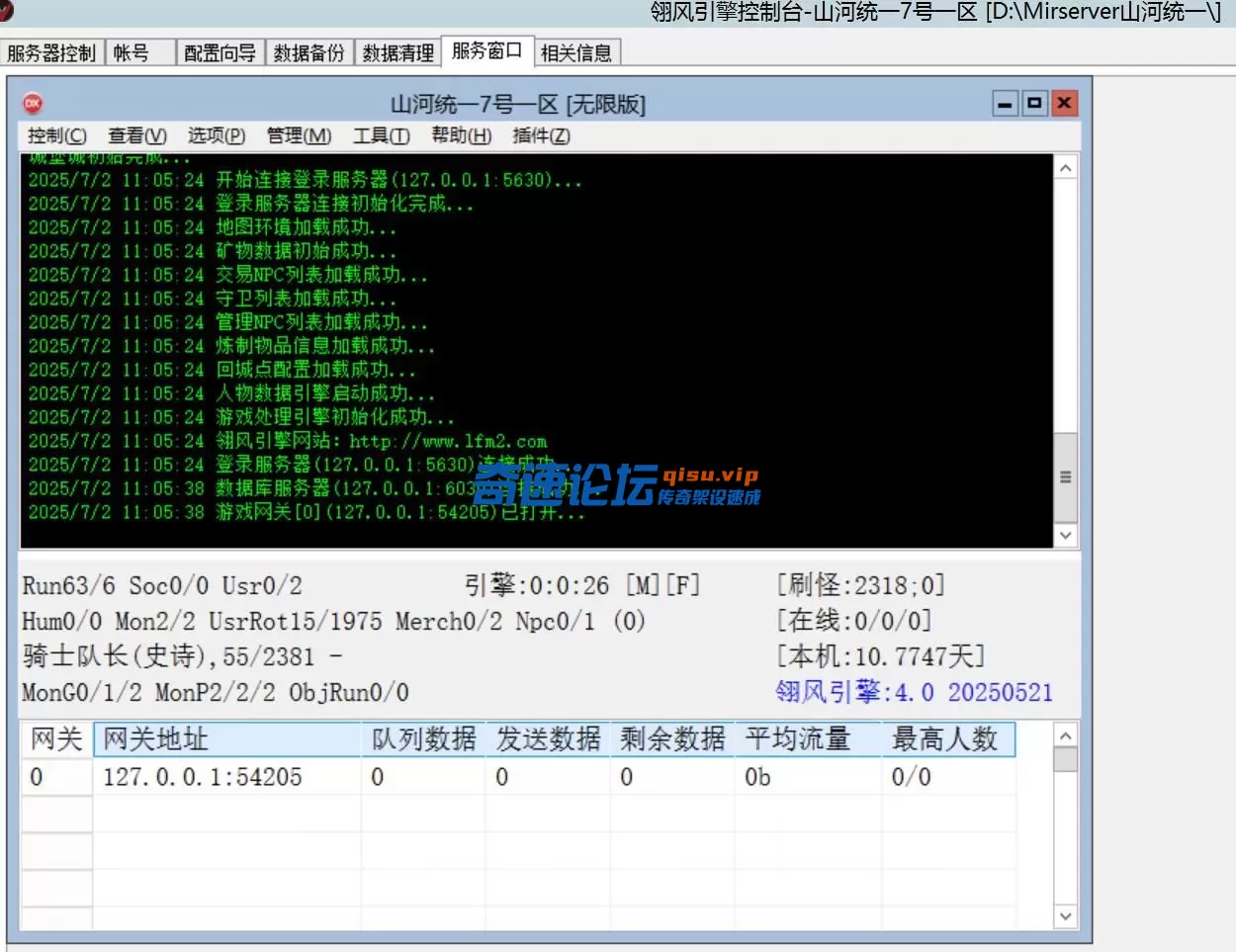Click the red app icon in inner title bar
The width and height of the screenshot is (1236, 952).
[x=33, y=103]
